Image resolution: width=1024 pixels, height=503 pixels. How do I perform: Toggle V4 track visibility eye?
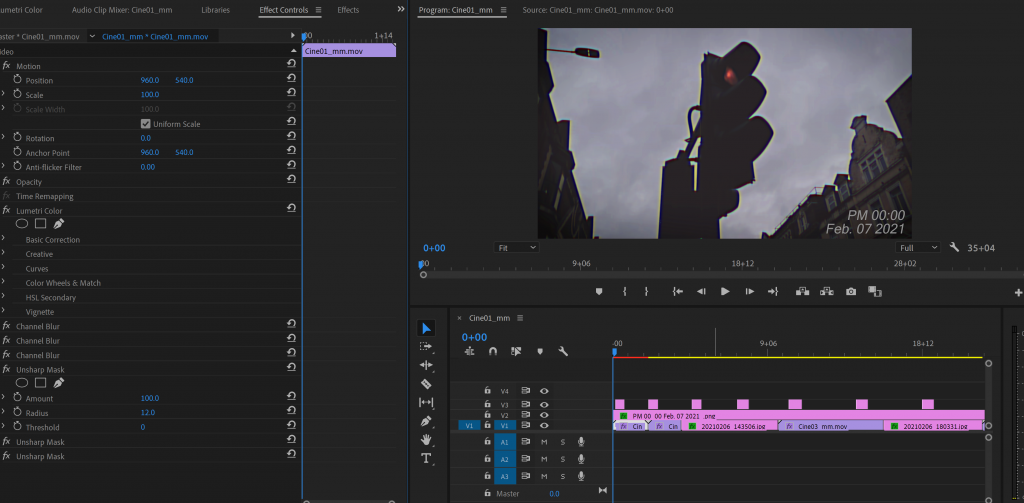coord(544,391)
